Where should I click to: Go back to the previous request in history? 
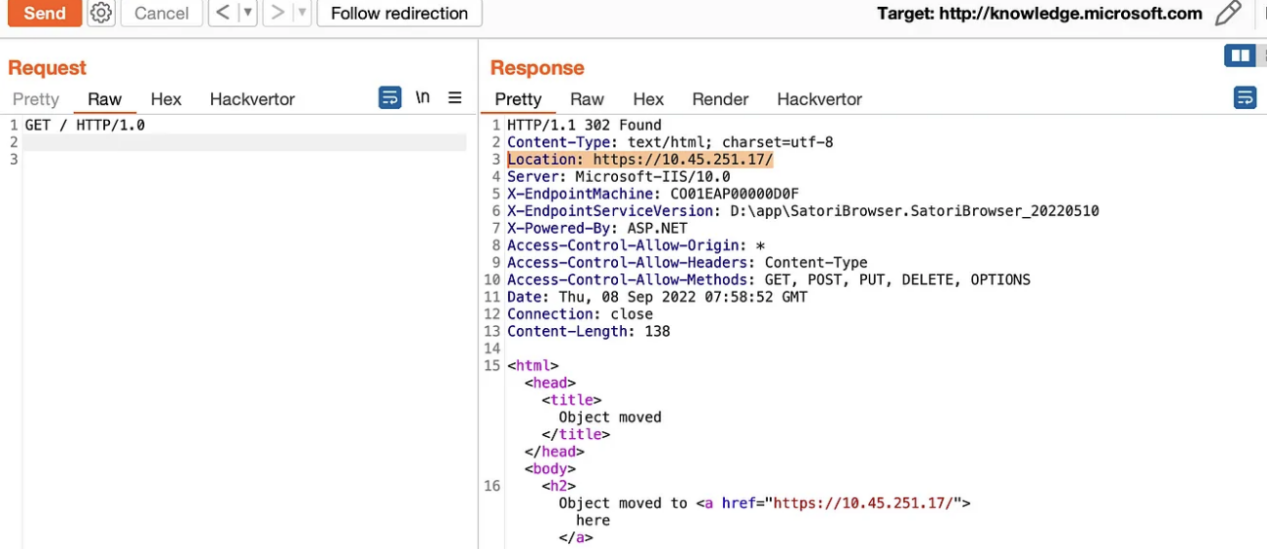tap(223, 13)
